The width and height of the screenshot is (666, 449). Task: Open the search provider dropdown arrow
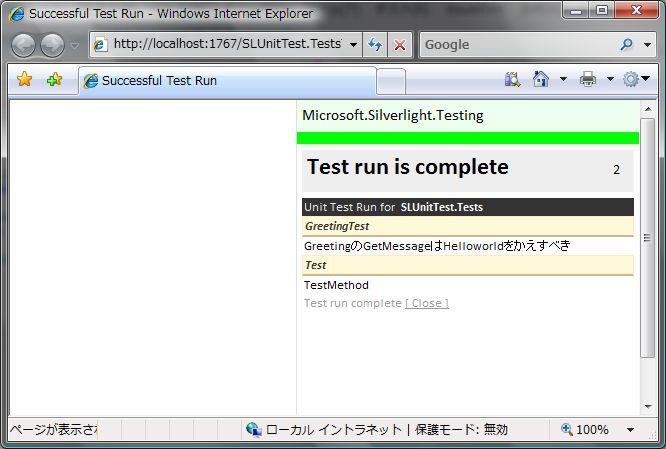(x=647, y=44)
